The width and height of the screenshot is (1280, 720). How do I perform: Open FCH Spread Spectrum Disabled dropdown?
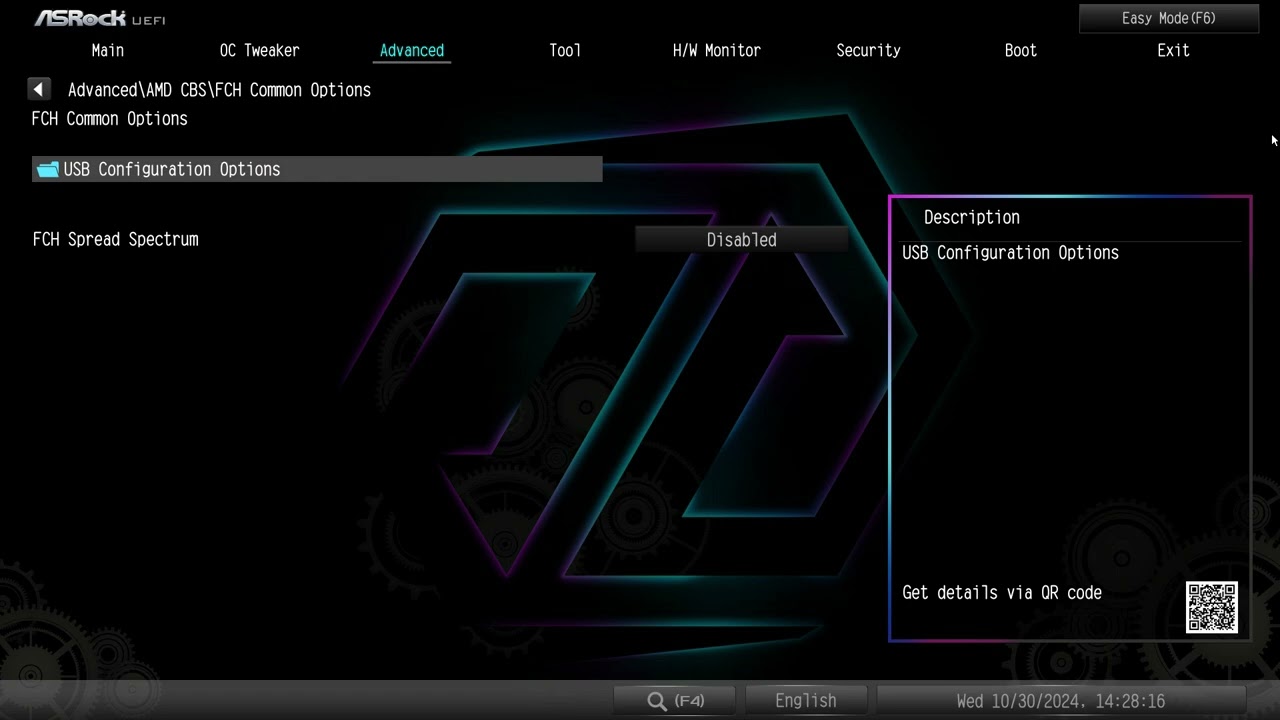[x=742, y=240]
